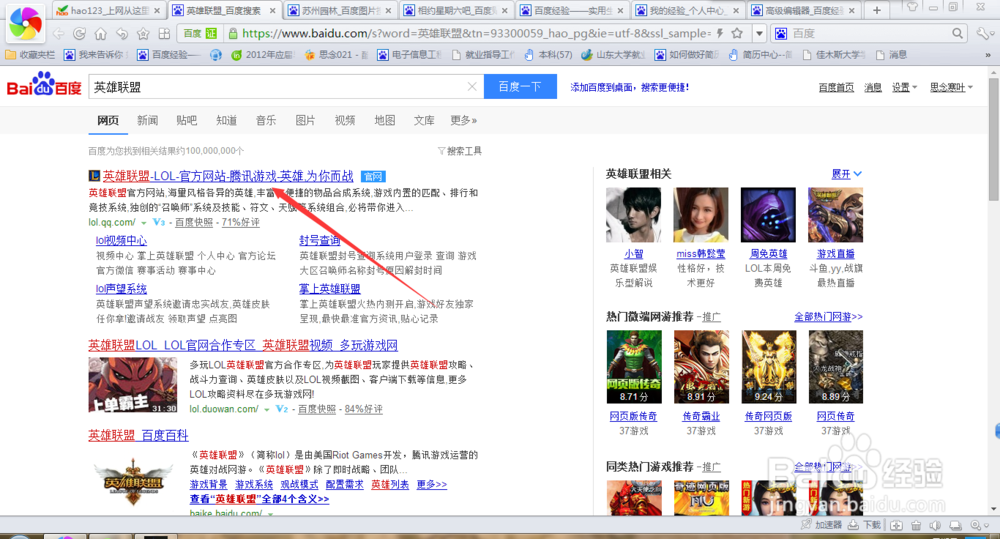The image size is (1000, 539).
Task: Open 英雄联盟-LOL-官方网站 result link
Action: 228,176
